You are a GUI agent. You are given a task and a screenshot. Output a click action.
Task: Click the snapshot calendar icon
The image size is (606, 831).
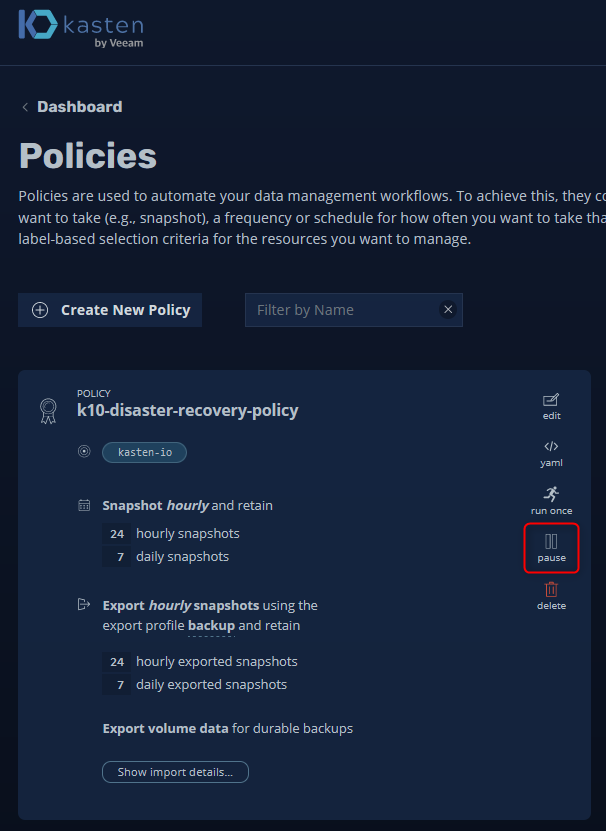click(x=84, y=506)
